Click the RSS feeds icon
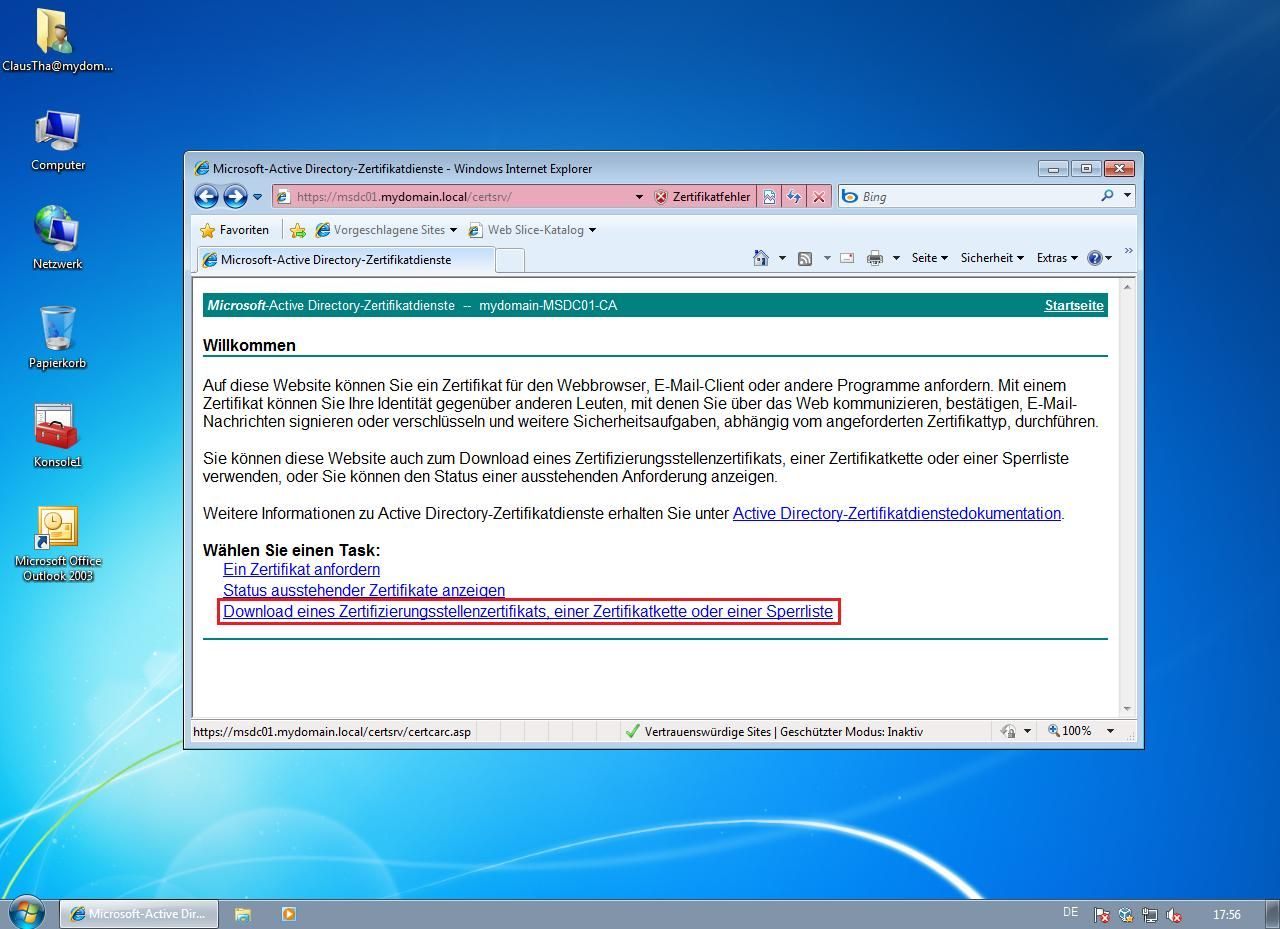The height and width of the screenshot is (929, 1280). 805,258
